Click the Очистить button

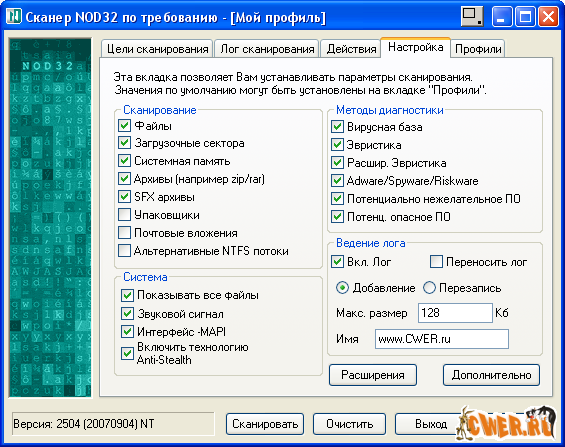click(350, 424)
